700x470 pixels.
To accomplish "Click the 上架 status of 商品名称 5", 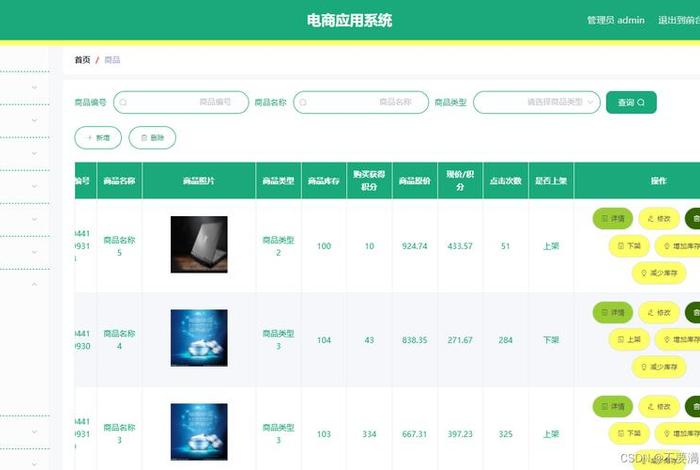I will tap(551, 246).
